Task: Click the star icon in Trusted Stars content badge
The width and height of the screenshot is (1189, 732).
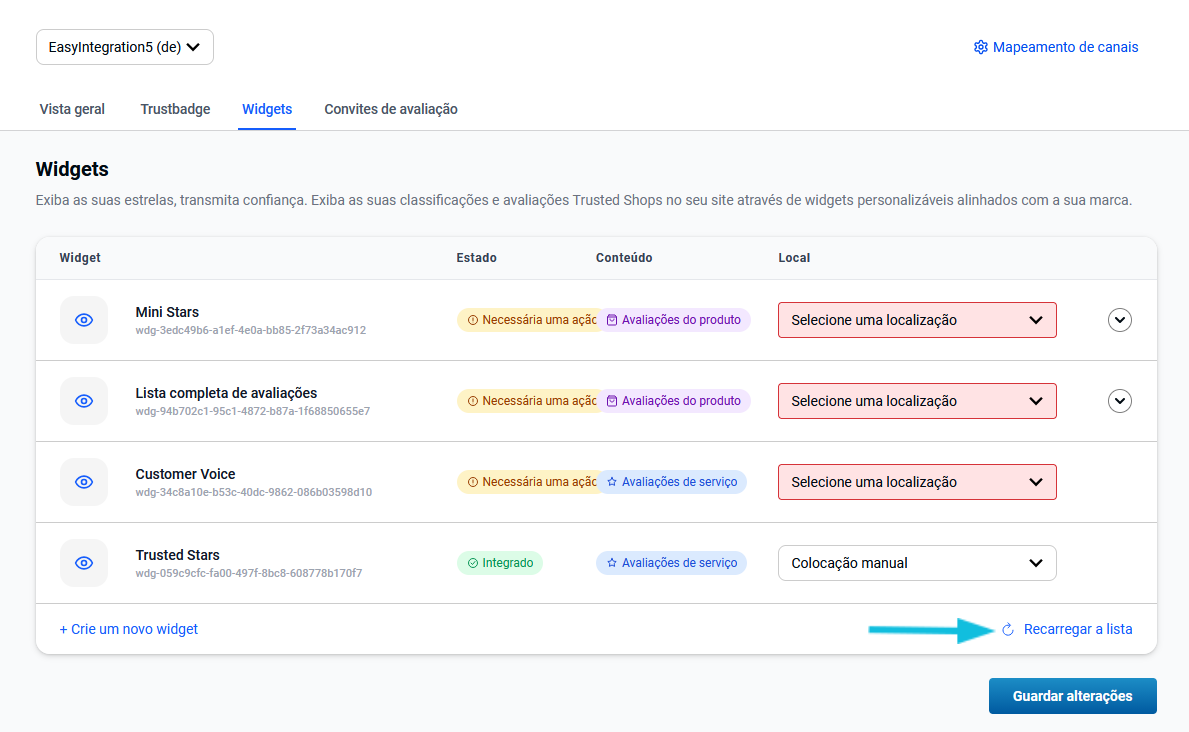Action: (x=611, y=563)
